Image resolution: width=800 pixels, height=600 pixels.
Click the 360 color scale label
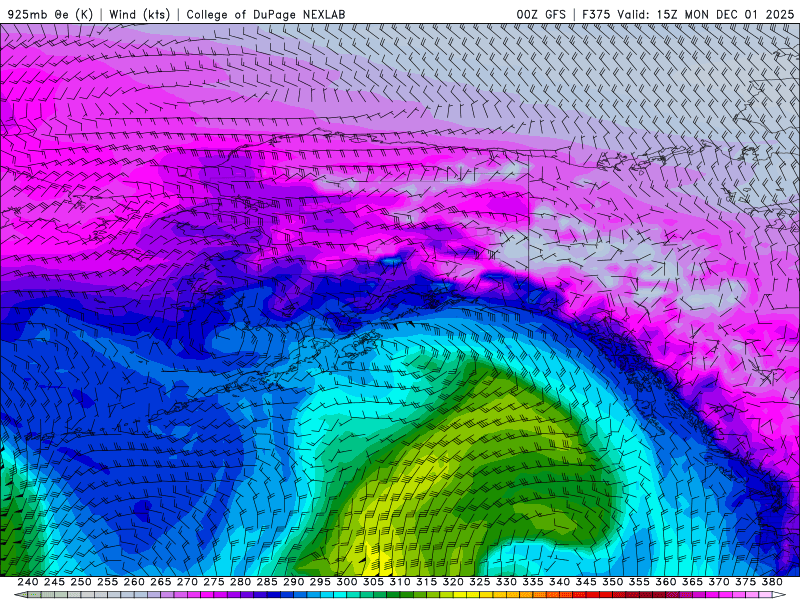665,582
